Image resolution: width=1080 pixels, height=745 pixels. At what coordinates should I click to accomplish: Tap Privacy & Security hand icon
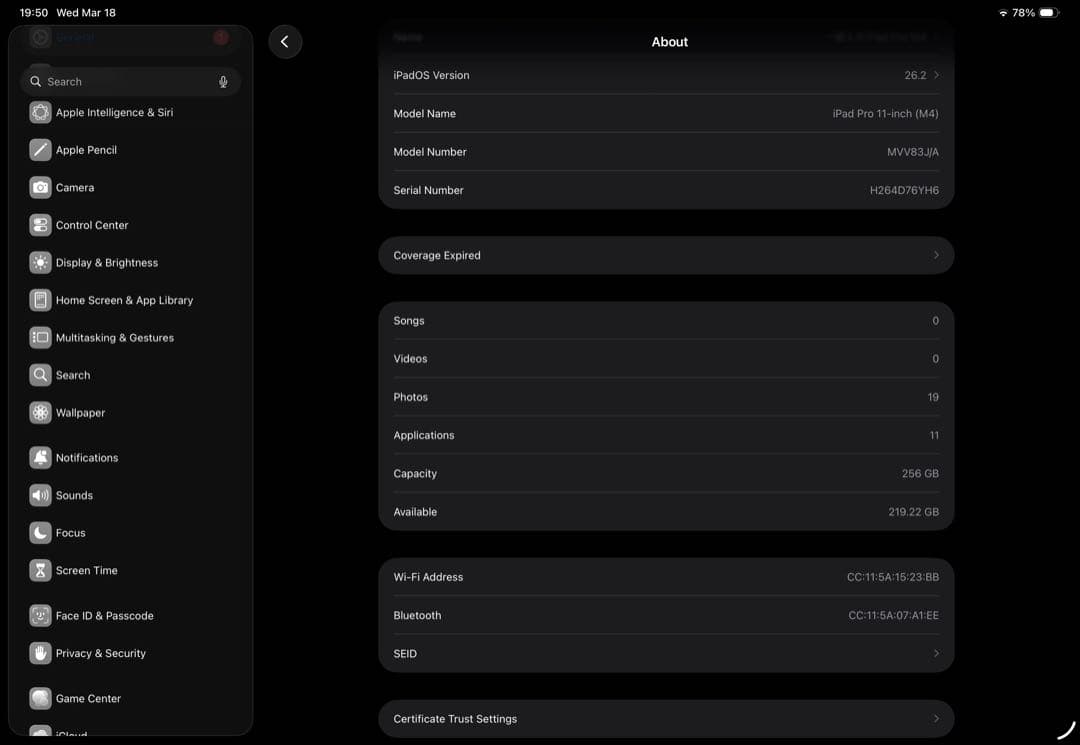coord(41,653)
